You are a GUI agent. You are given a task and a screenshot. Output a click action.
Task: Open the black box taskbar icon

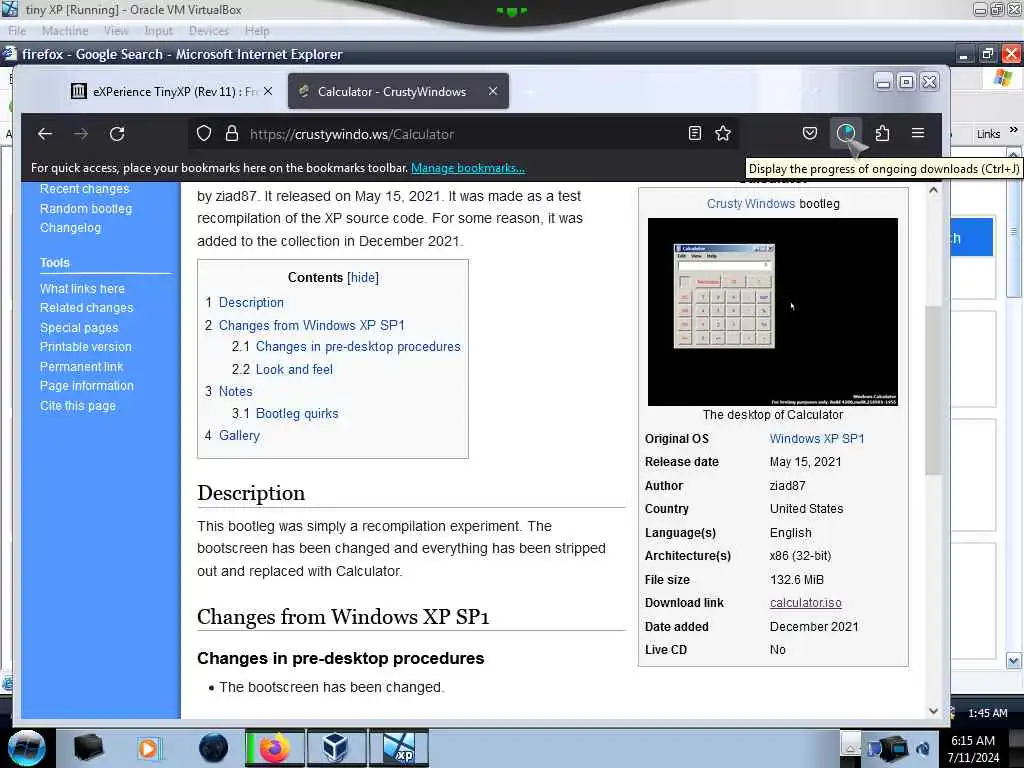coord(88,747)
